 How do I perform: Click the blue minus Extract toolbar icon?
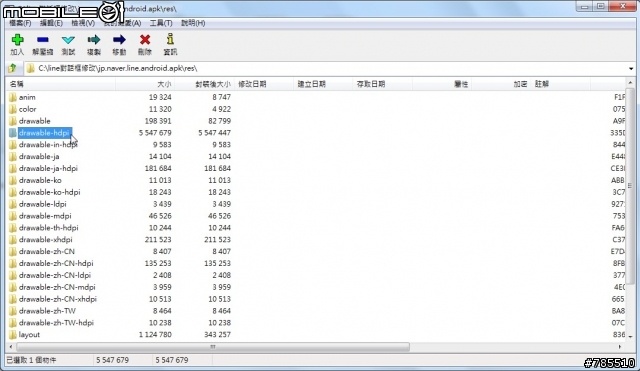coord(42,40)
